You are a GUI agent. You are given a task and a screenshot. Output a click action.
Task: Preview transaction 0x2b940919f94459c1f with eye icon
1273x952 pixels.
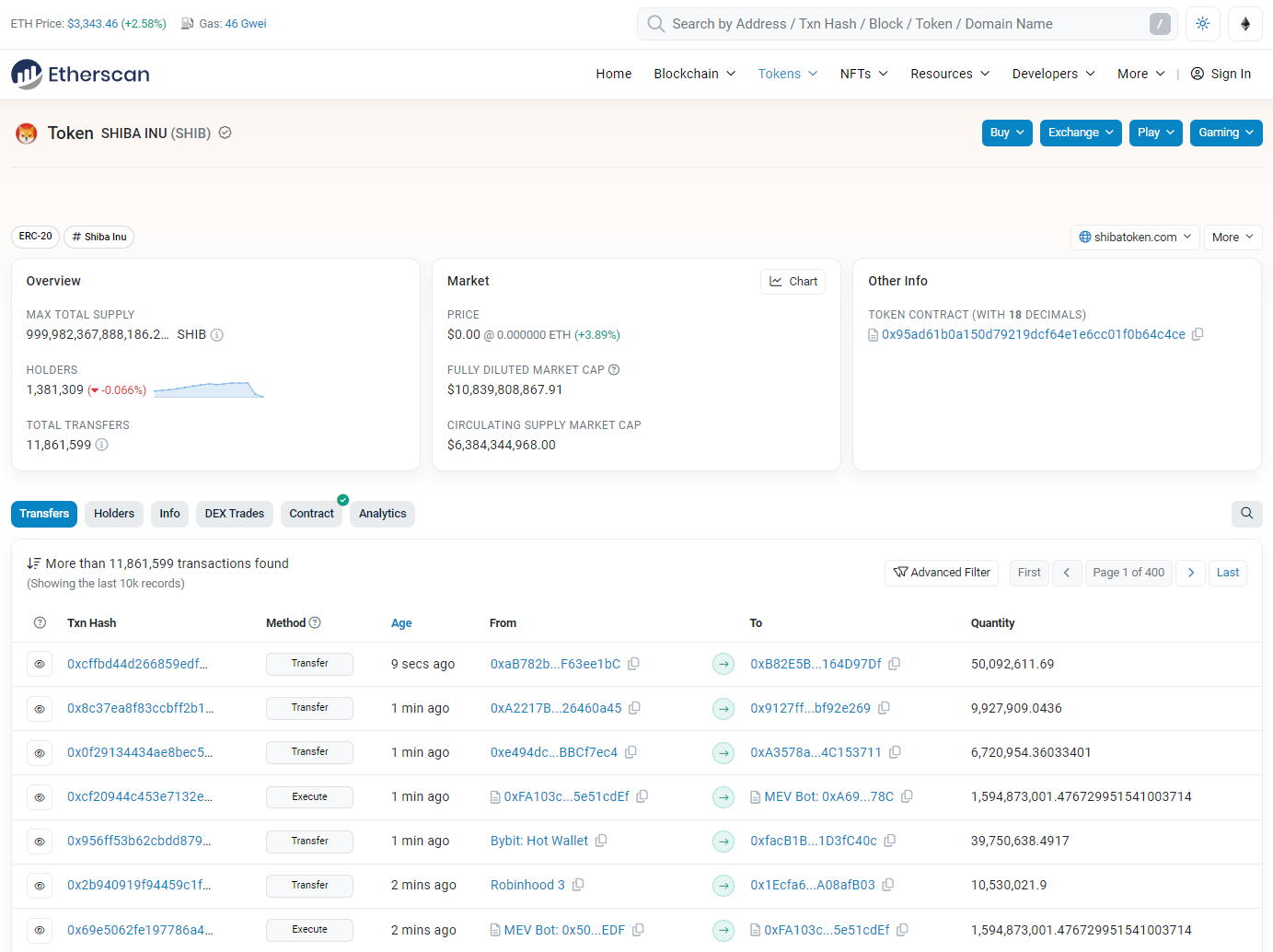coord(40,886)
